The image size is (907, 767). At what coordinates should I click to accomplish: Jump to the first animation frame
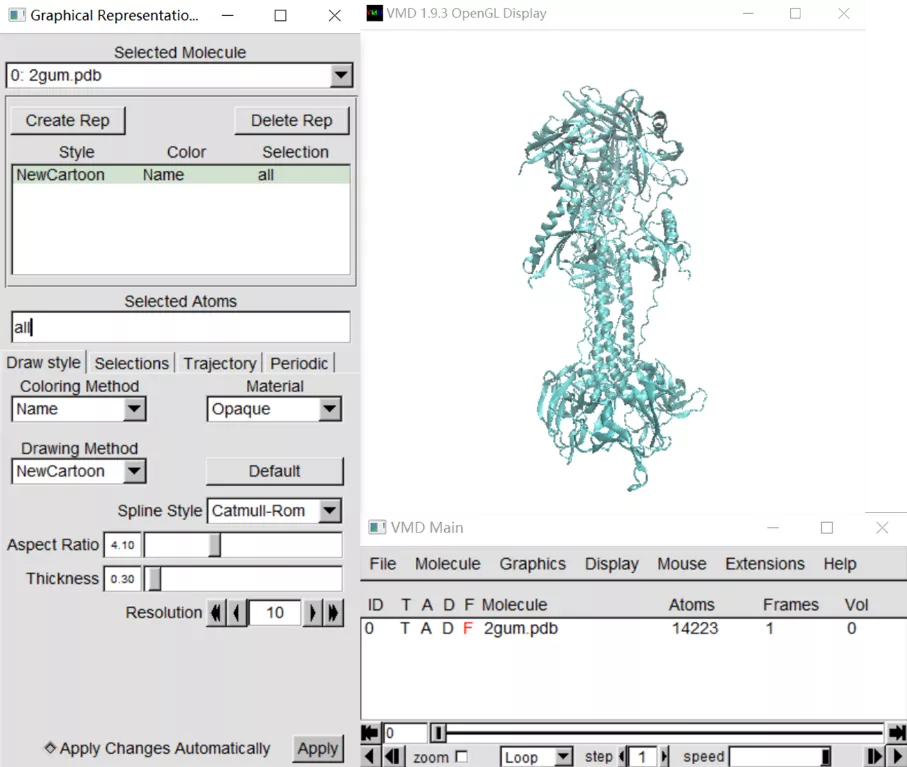coord(370,733)
